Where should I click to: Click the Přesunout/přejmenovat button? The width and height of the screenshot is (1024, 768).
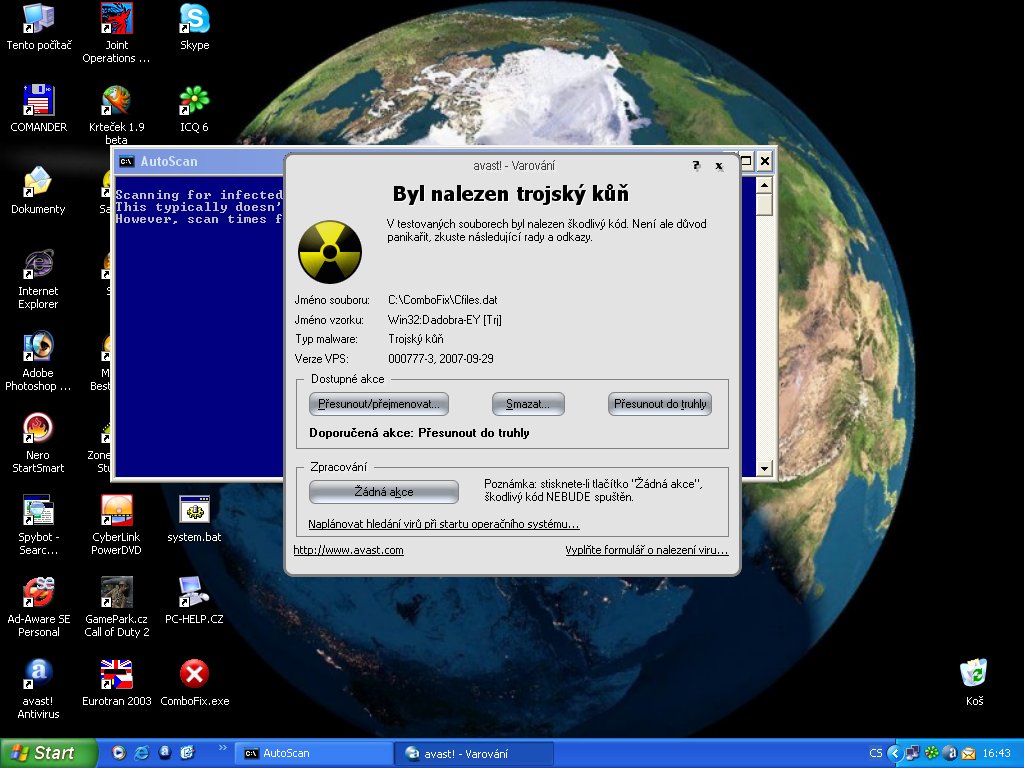[x=379, y=404]
